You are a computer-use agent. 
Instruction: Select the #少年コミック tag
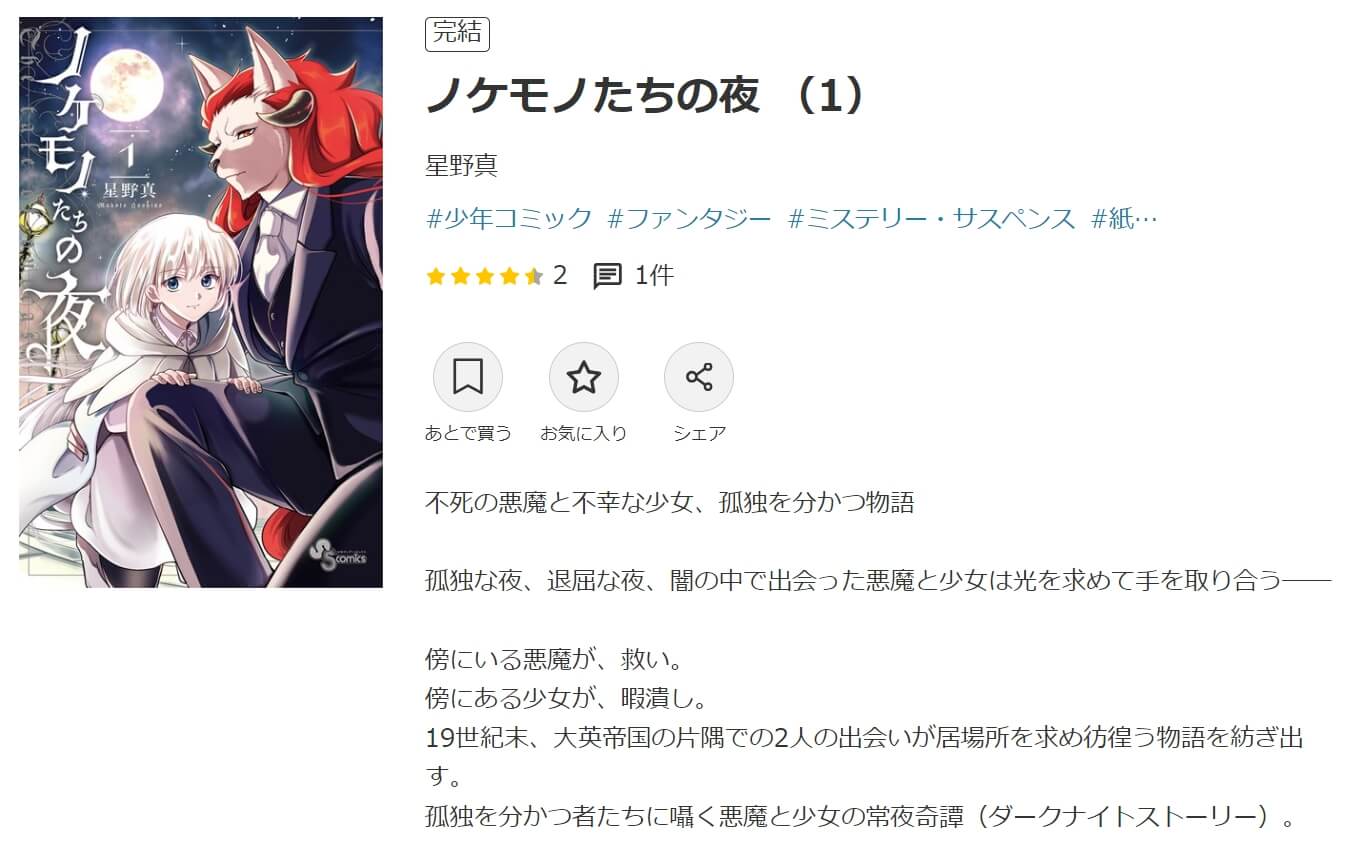click(x=509, y=219)
